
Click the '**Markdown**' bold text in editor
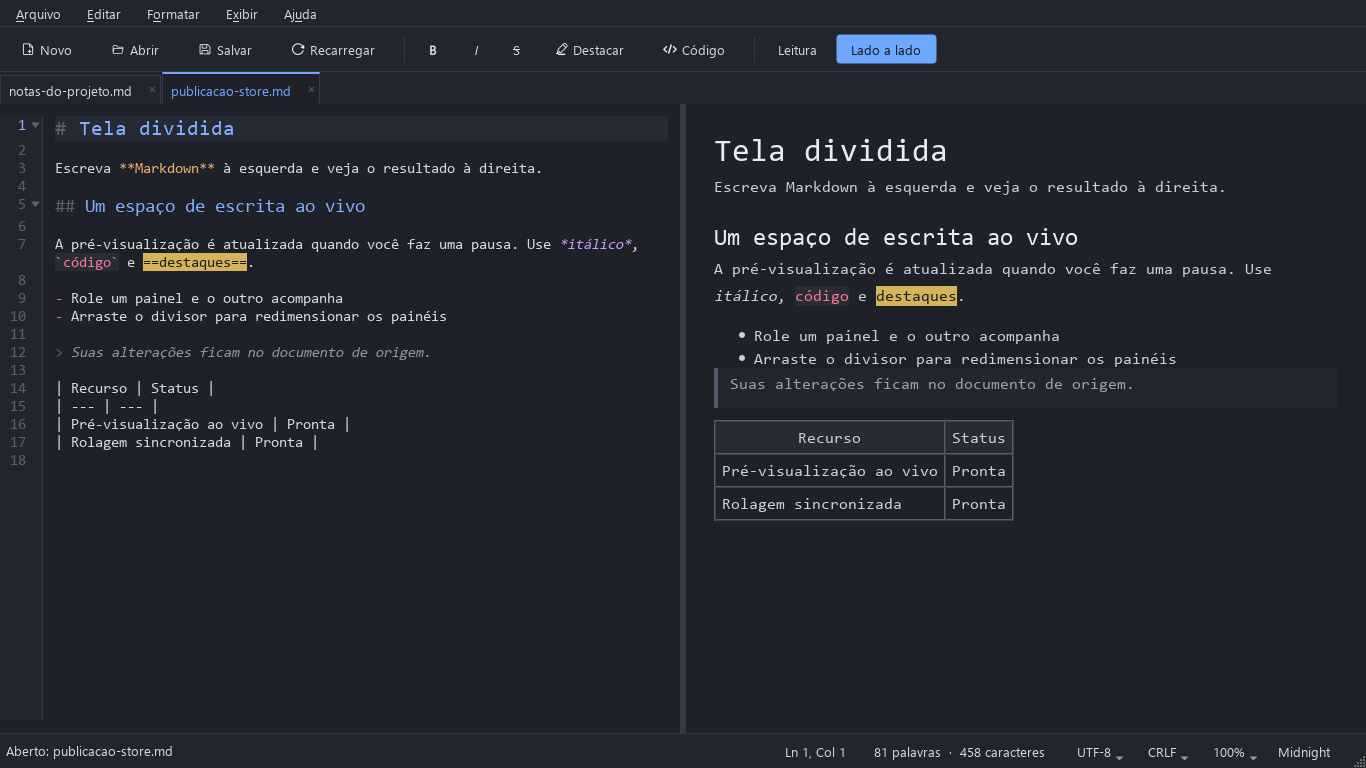click(167, 168)
